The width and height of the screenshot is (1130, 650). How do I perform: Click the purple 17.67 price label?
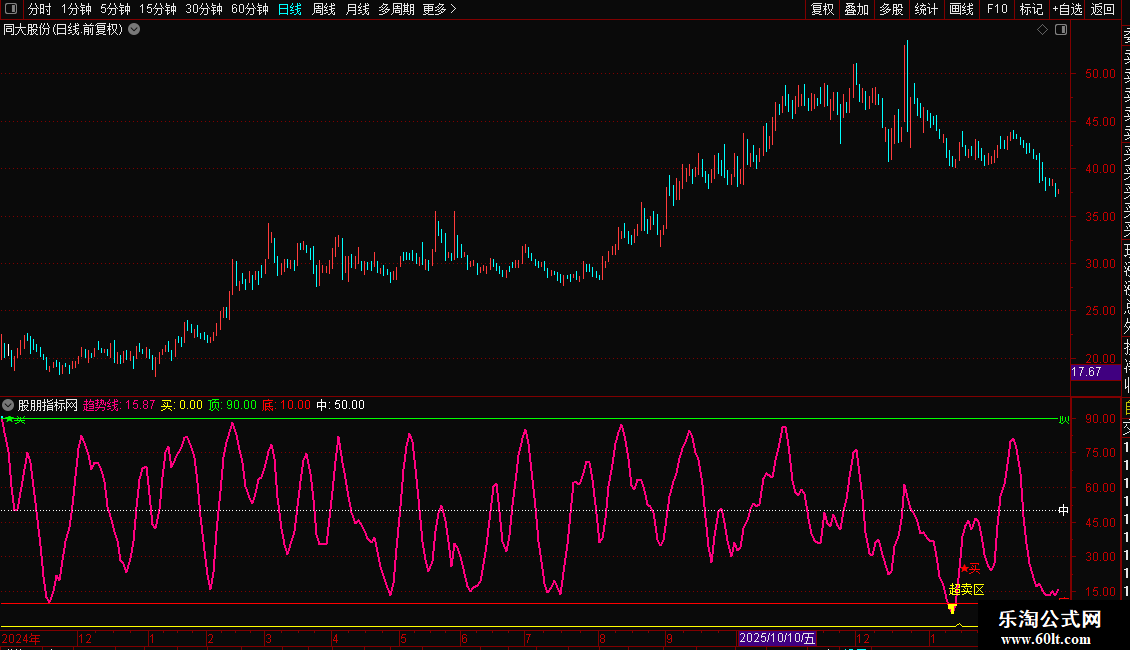pos(1086,372)
